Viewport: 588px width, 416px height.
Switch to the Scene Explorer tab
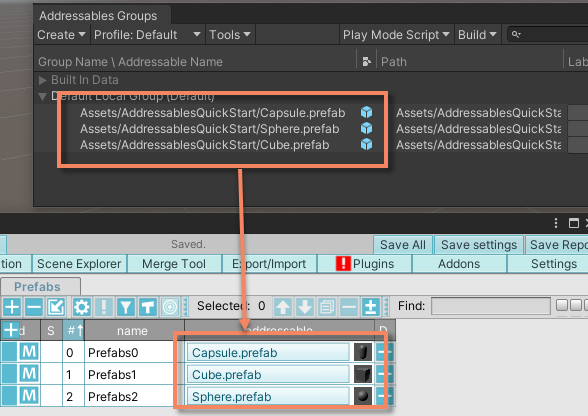click(79, 264)
